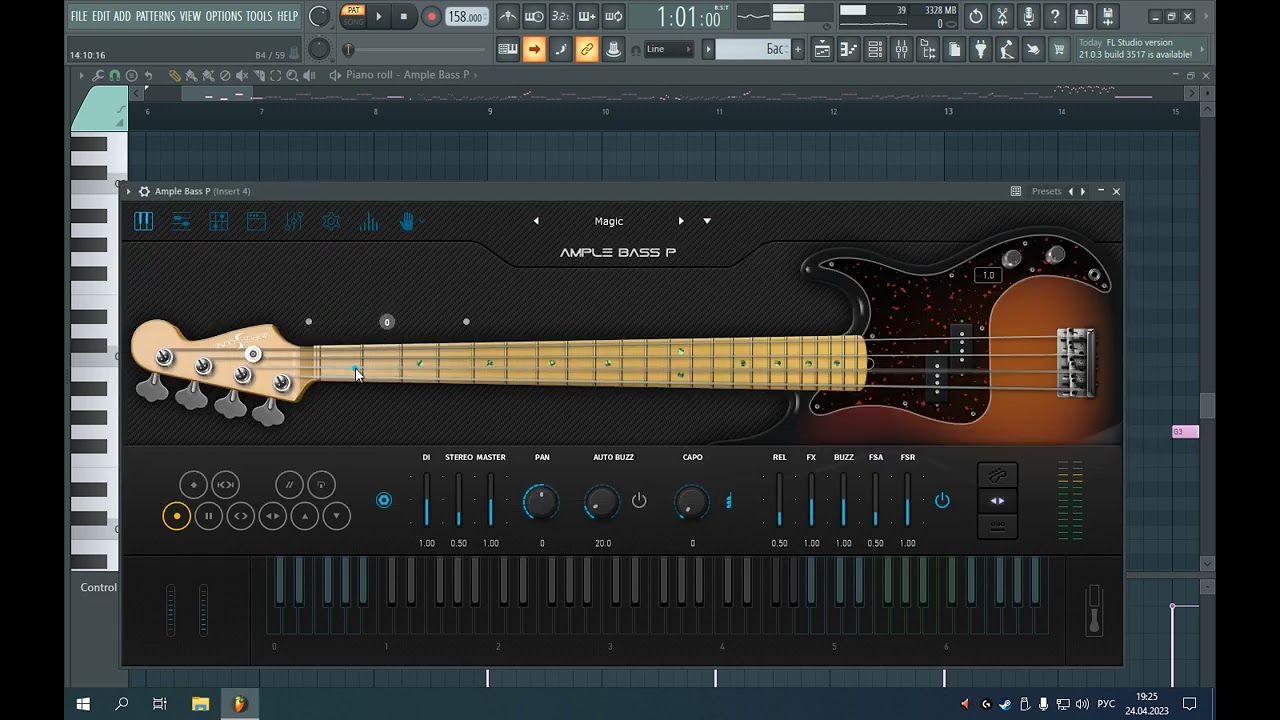Open the Ample Bass P hand icon panel
The width and height of the screenshot is (1280, 720).
click(x=407, y=222)
